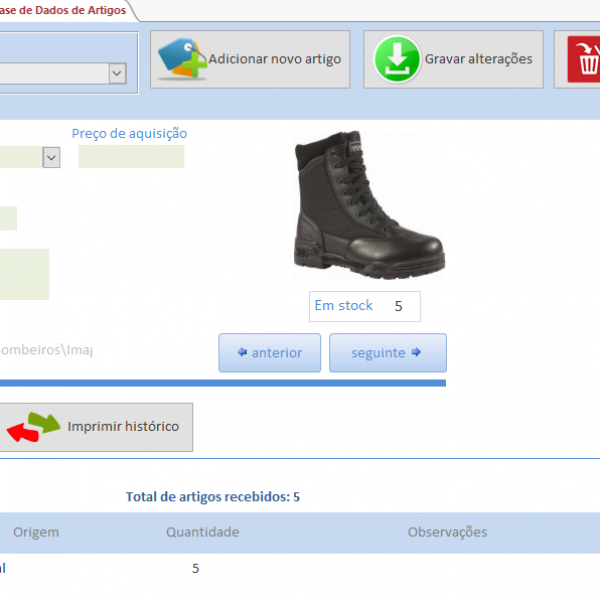Viewport: 600px width, 600px height.
Task: Click the green download arrow save icon
Action: tap(397, 59)
